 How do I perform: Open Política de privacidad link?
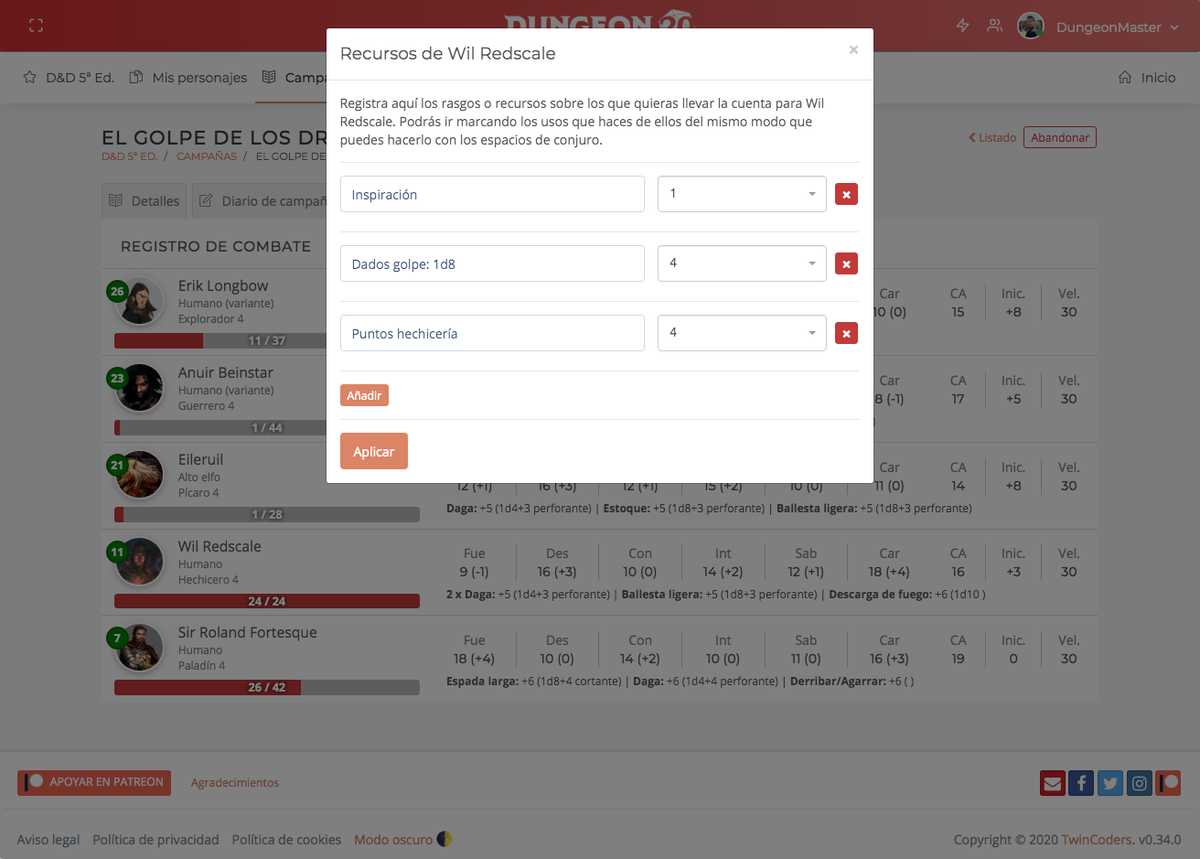point(156,840)
